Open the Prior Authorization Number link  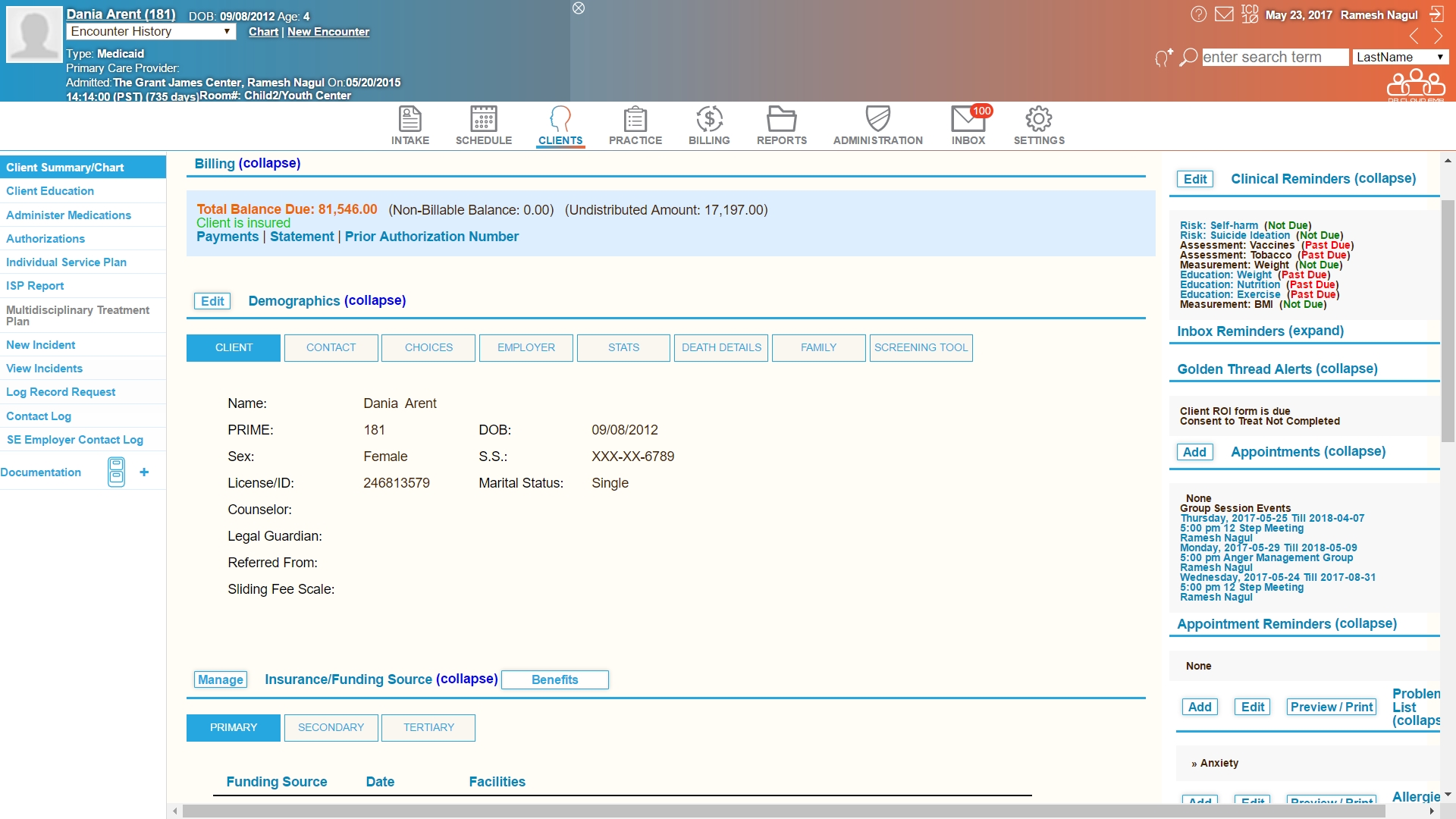[x=431, y=237]
